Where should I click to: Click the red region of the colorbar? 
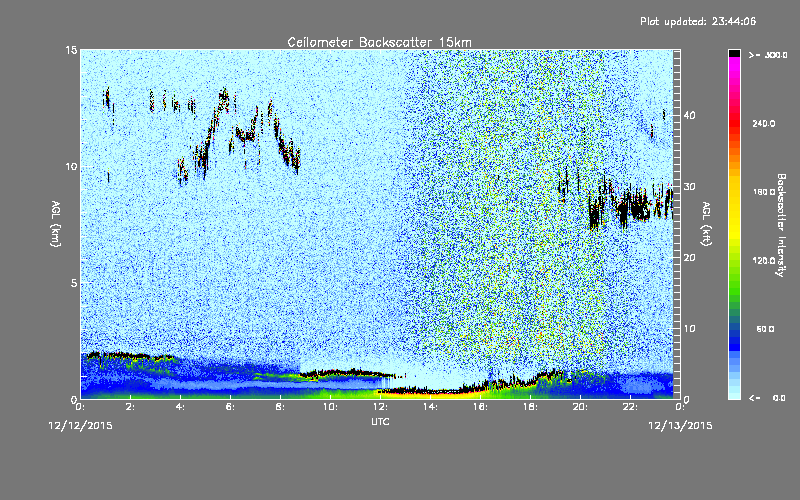point(734,125)
